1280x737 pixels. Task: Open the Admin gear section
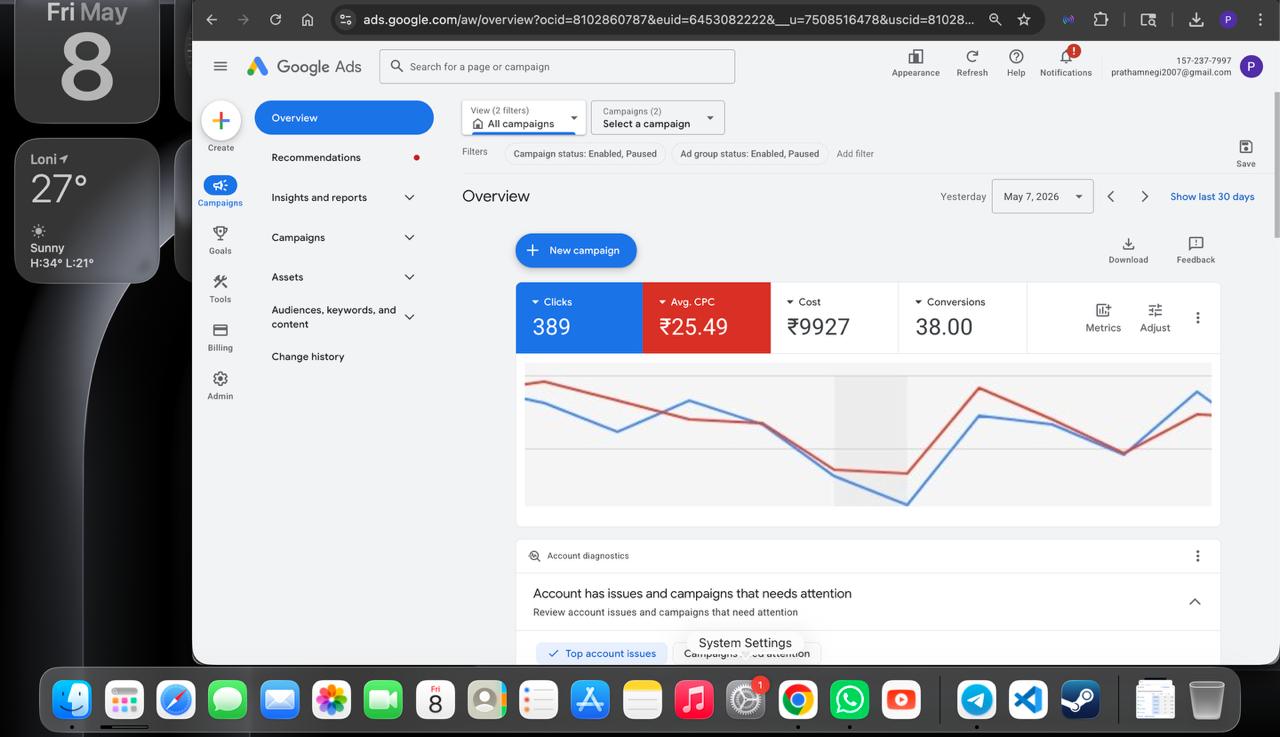[x=220, y=385]
